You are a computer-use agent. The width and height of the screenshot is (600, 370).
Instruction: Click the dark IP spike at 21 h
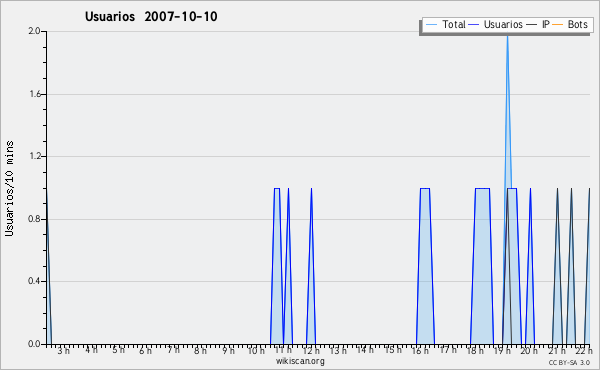click(557, 266)
